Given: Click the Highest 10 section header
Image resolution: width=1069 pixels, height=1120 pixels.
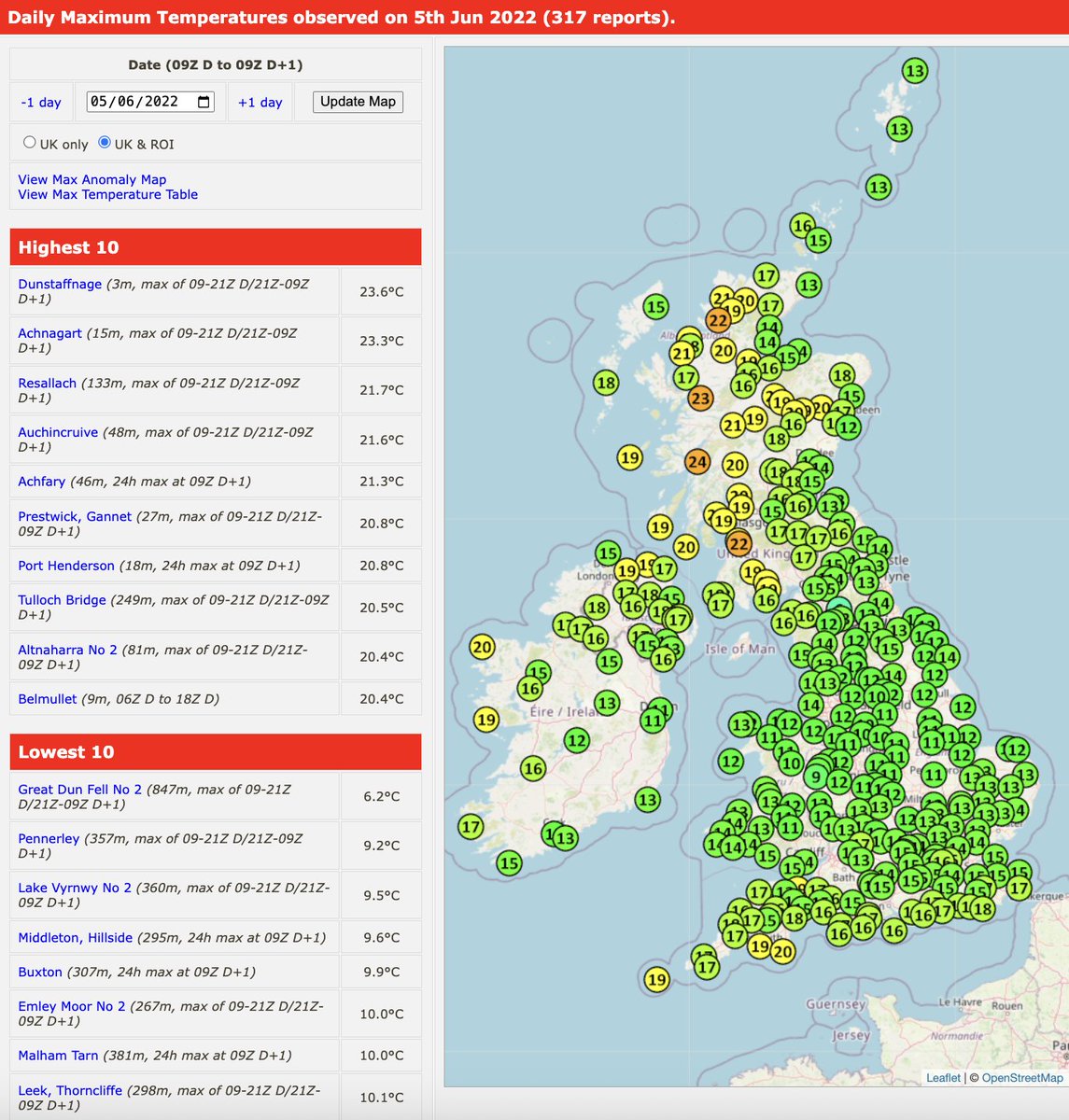Looking at the screenshot, I should [x=216, y=247].
